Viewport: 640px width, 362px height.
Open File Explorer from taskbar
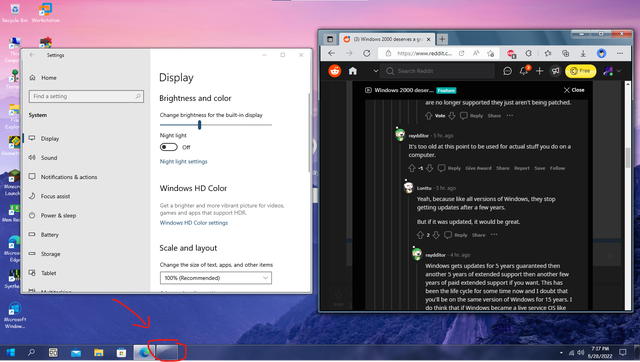pyautogui.click(x=98, y=353)
